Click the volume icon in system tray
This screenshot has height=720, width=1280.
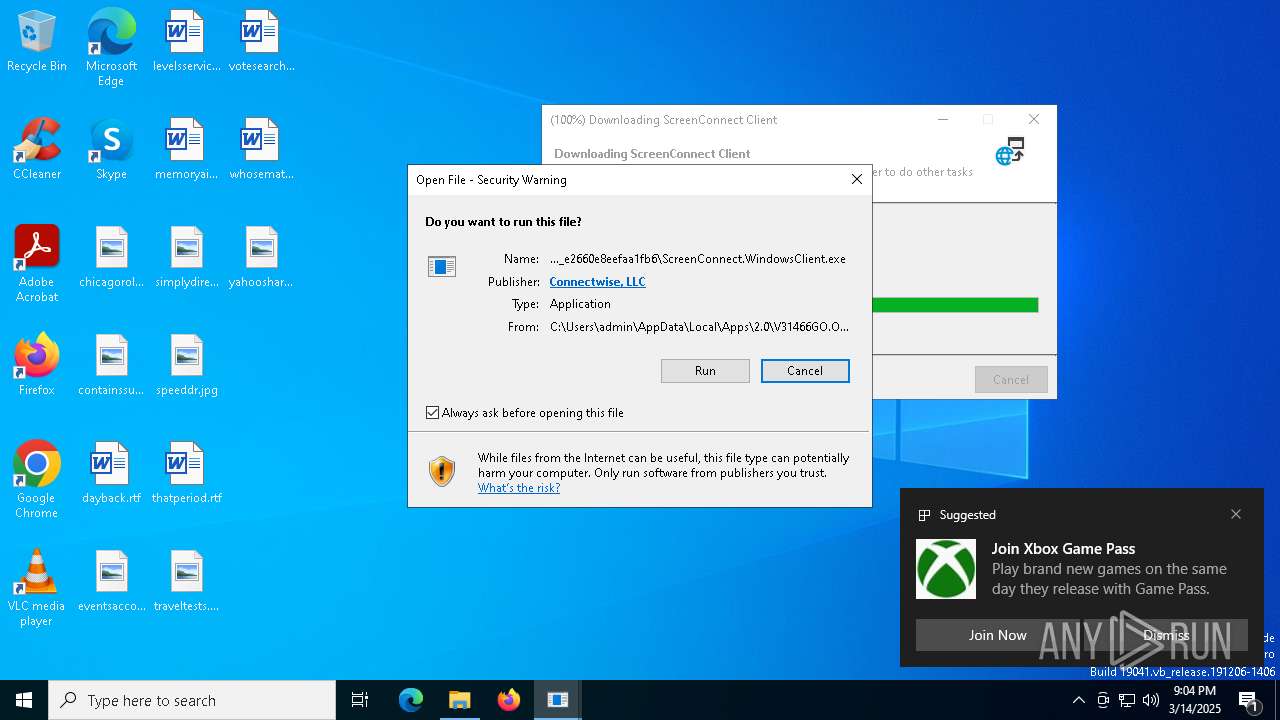[1151, 700]
